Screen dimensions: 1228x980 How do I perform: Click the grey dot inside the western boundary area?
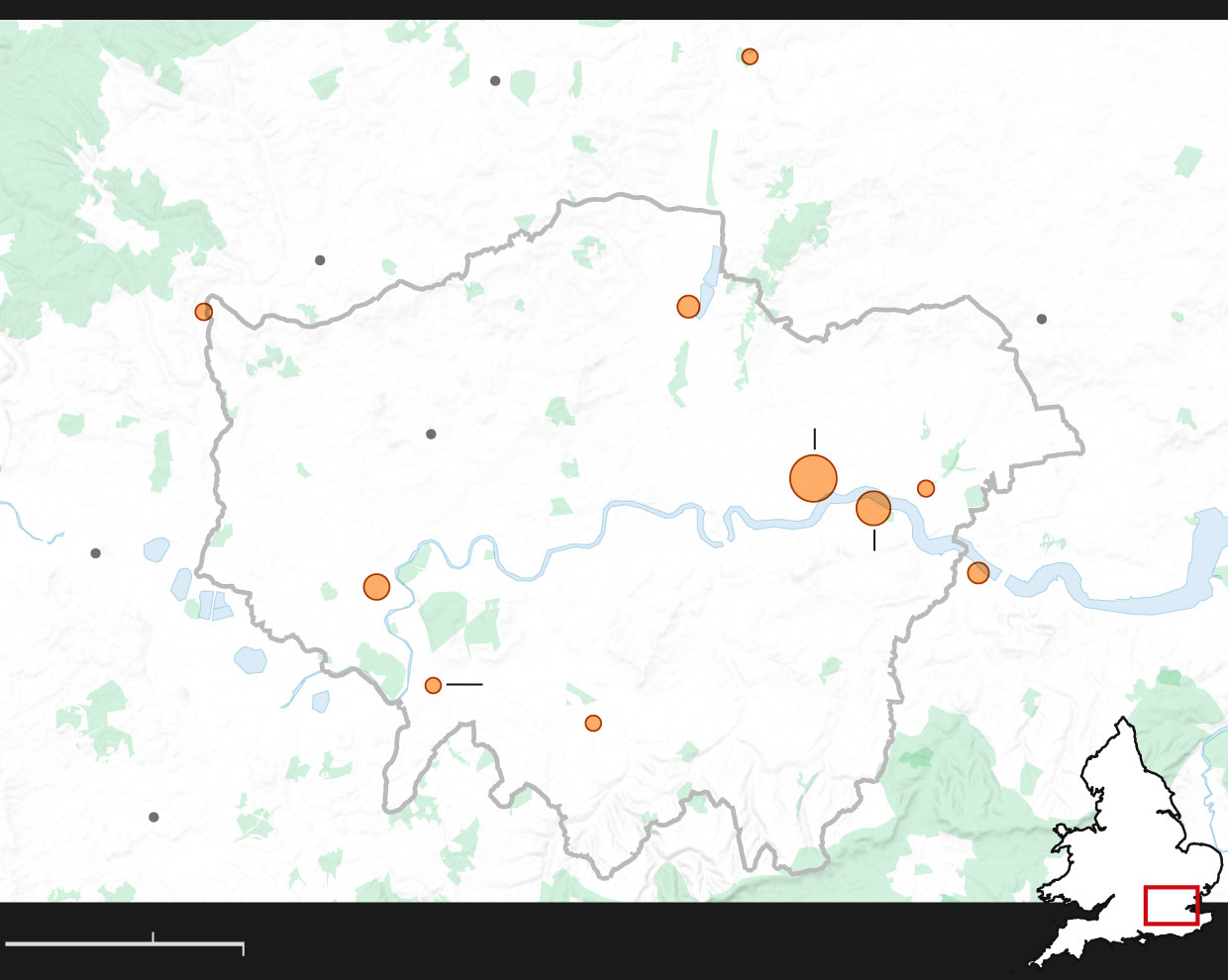pyautogui.click(x=431, y=435)
